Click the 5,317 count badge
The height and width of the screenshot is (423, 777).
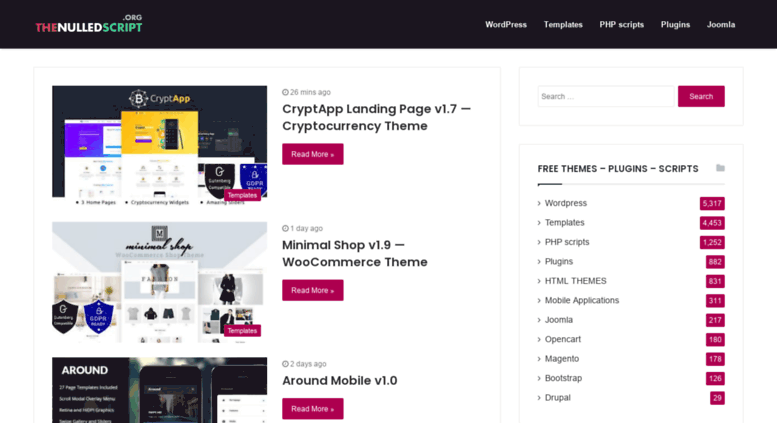712,204
